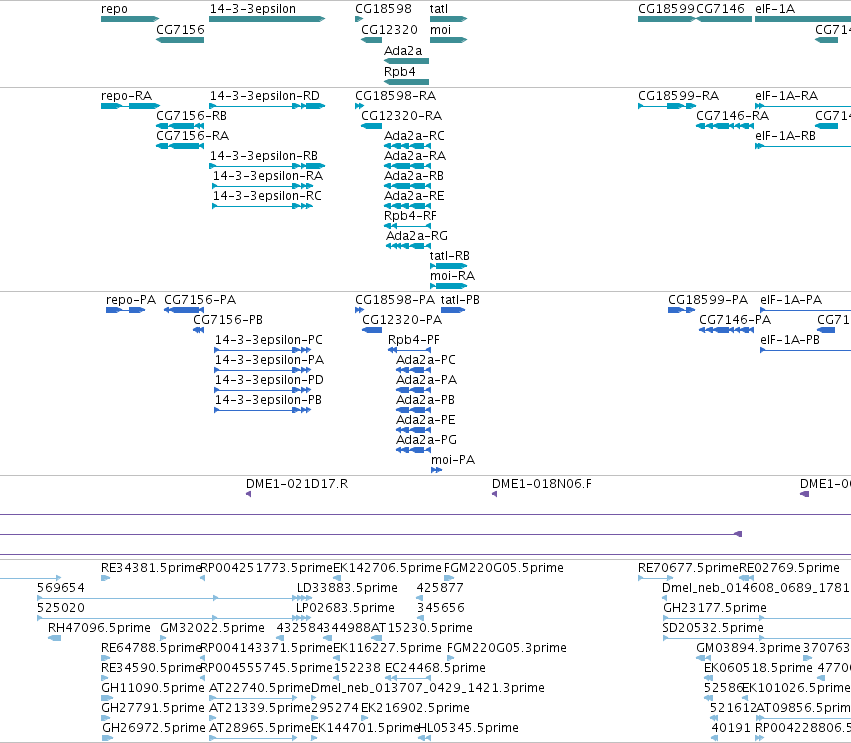Click the 'moi' gene label

pos(440,30)
